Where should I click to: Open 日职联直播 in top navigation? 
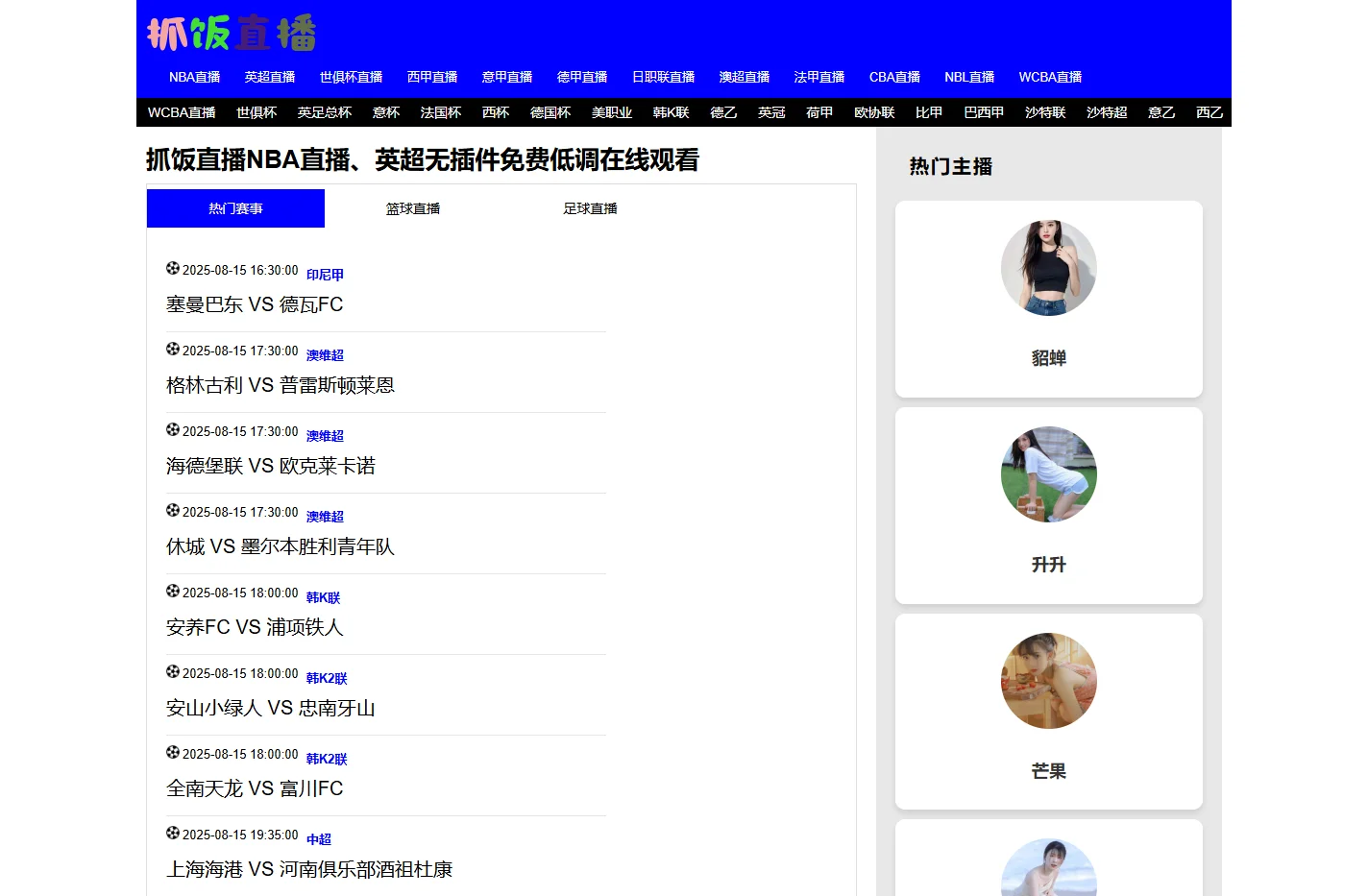click(663, 77)
